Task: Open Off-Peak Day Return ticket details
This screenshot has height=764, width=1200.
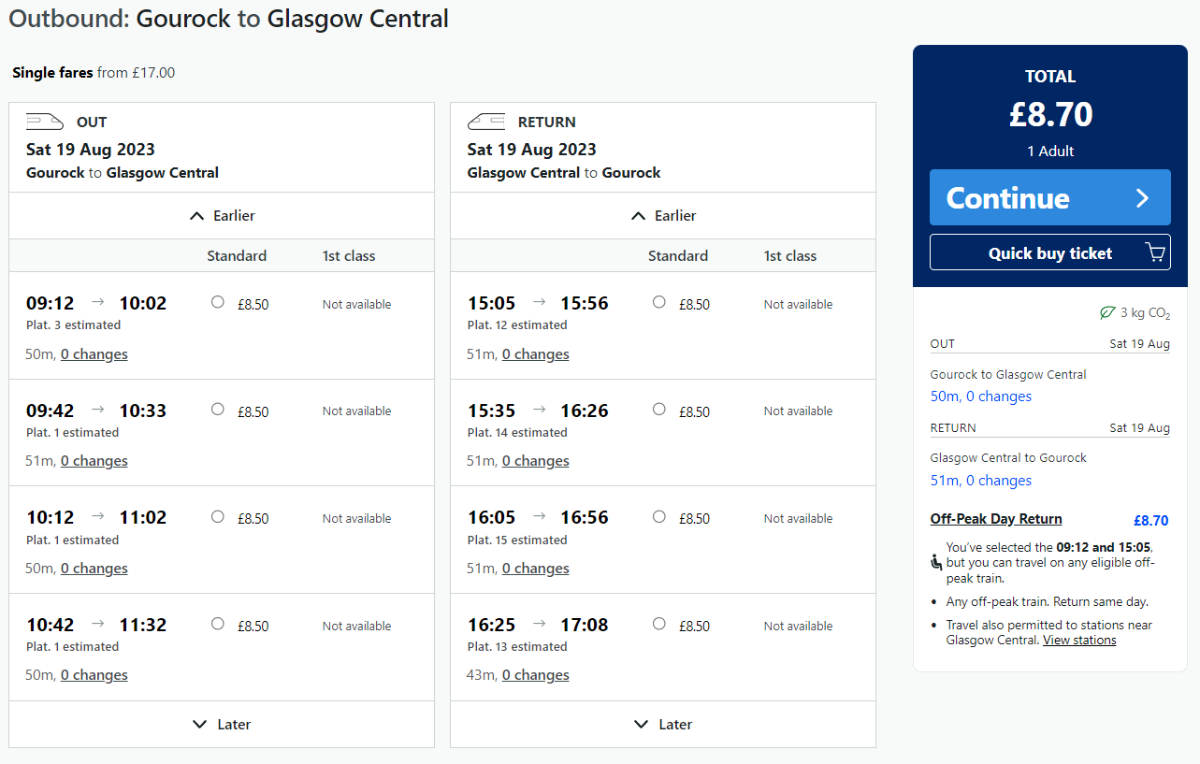Action: pos(996,519)
